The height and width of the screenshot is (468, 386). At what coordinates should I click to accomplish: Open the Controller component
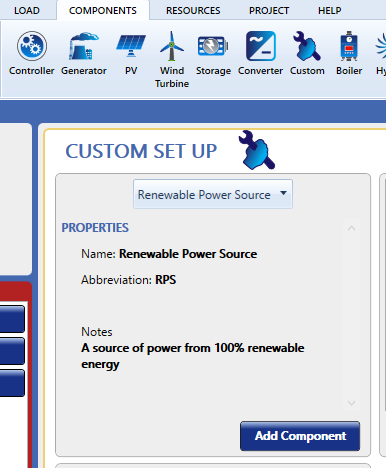click(x=32, y=53)
